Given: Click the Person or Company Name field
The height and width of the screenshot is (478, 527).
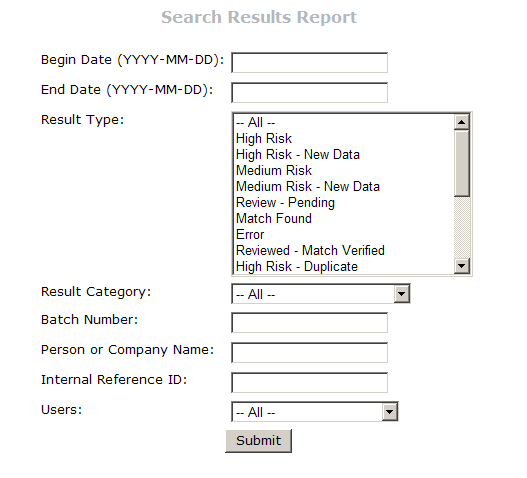Looking at the screenshot, I should pos(309,353).
